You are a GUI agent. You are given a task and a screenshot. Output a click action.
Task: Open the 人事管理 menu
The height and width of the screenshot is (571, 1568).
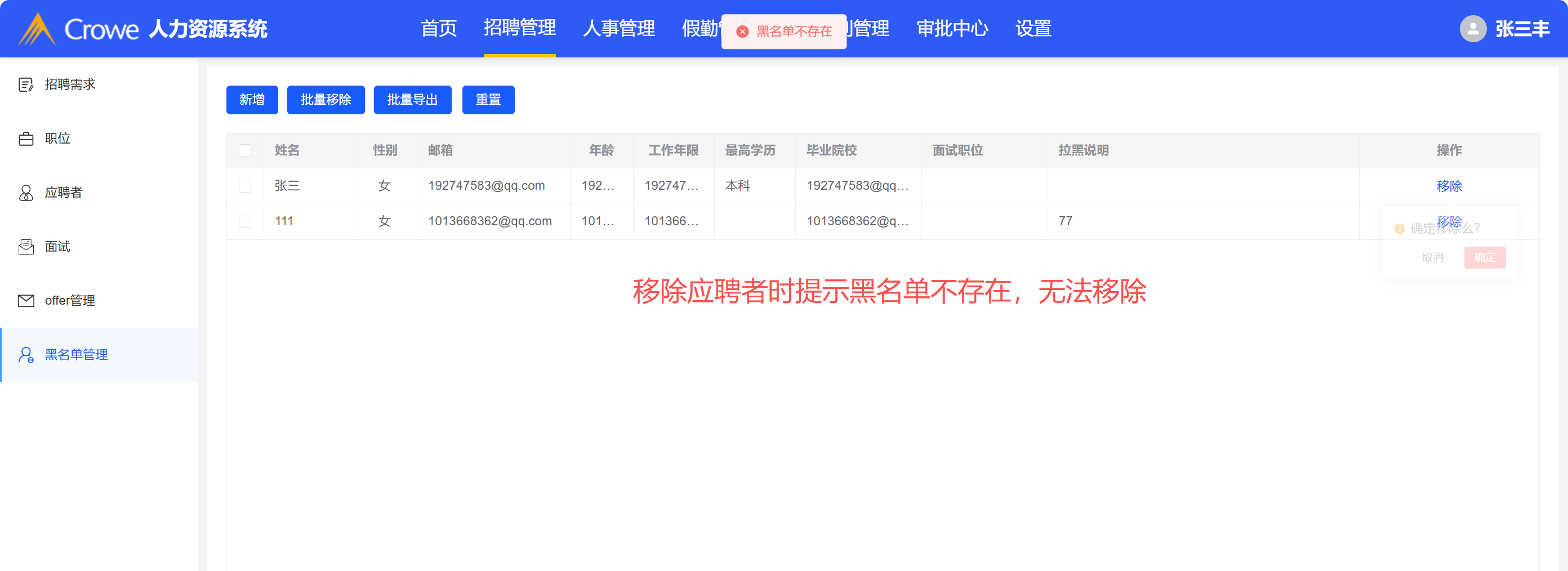[x=618, y=29]
